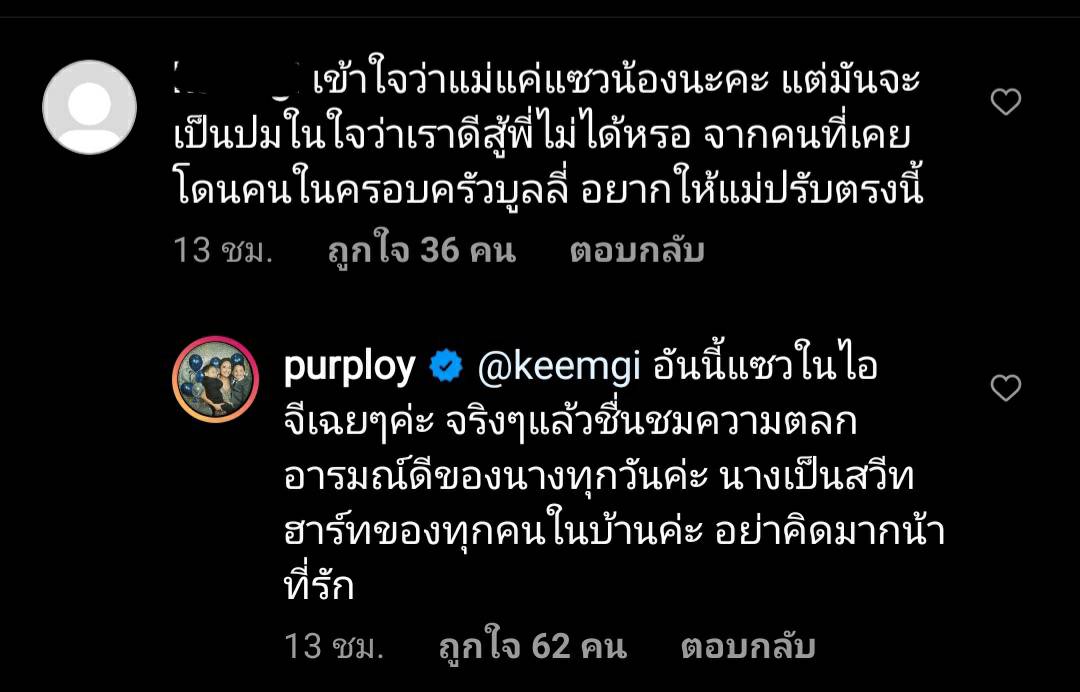Tap ตอบกลับ under purploy's reply

[748, 647]
